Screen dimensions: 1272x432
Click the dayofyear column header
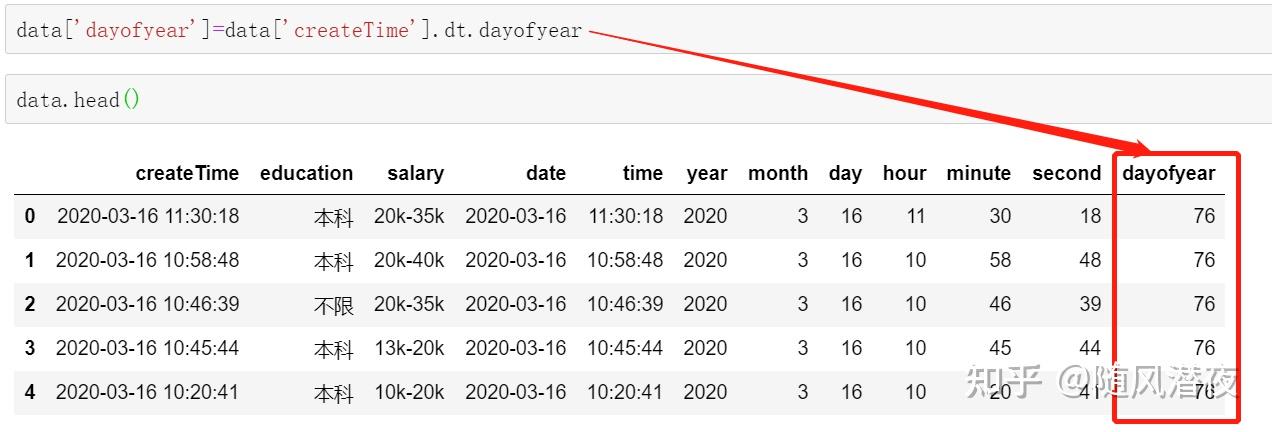(x=1168, y=173)
